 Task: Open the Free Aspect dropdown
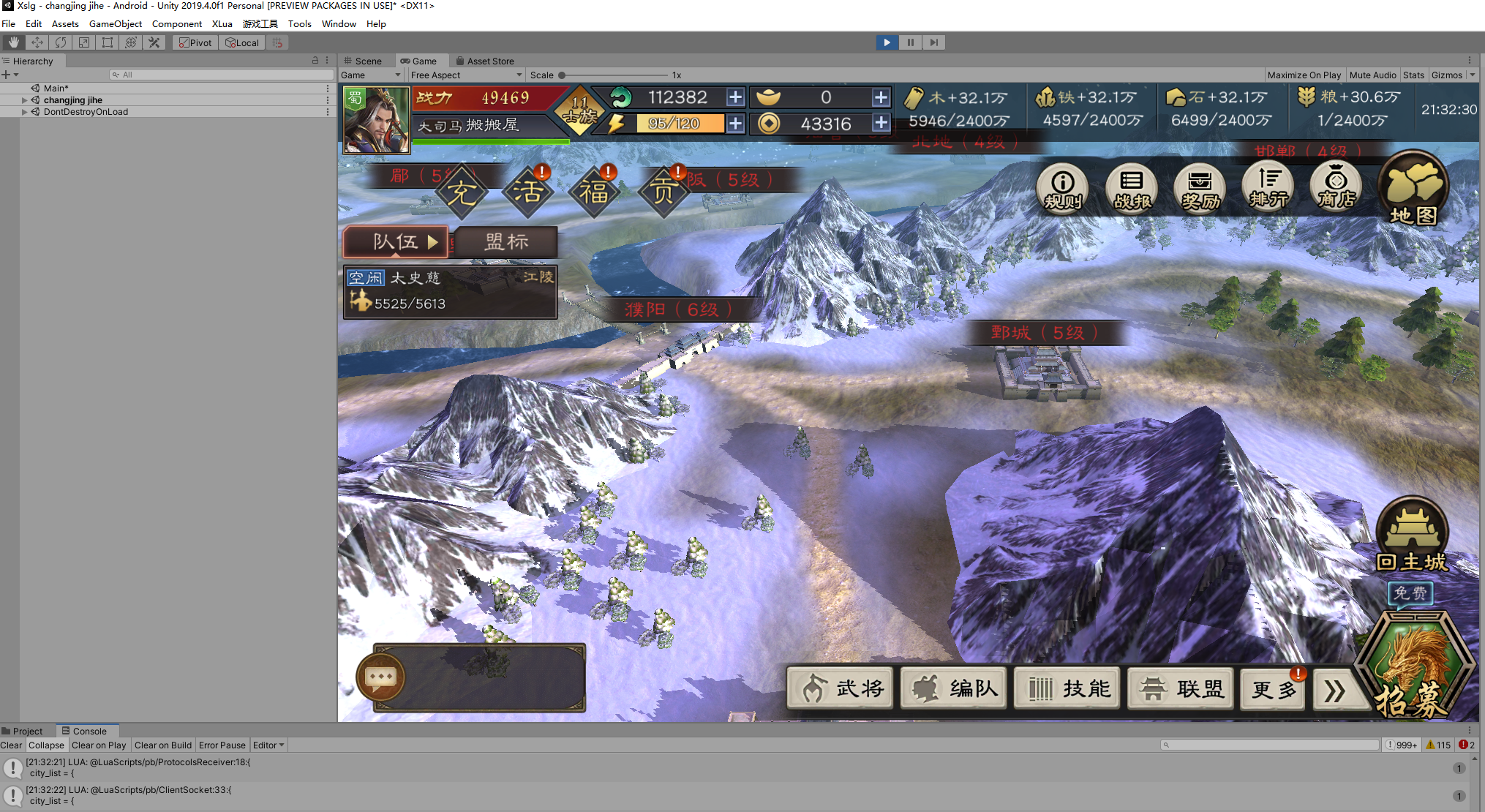pyautogui.click(x=466, y=75)
